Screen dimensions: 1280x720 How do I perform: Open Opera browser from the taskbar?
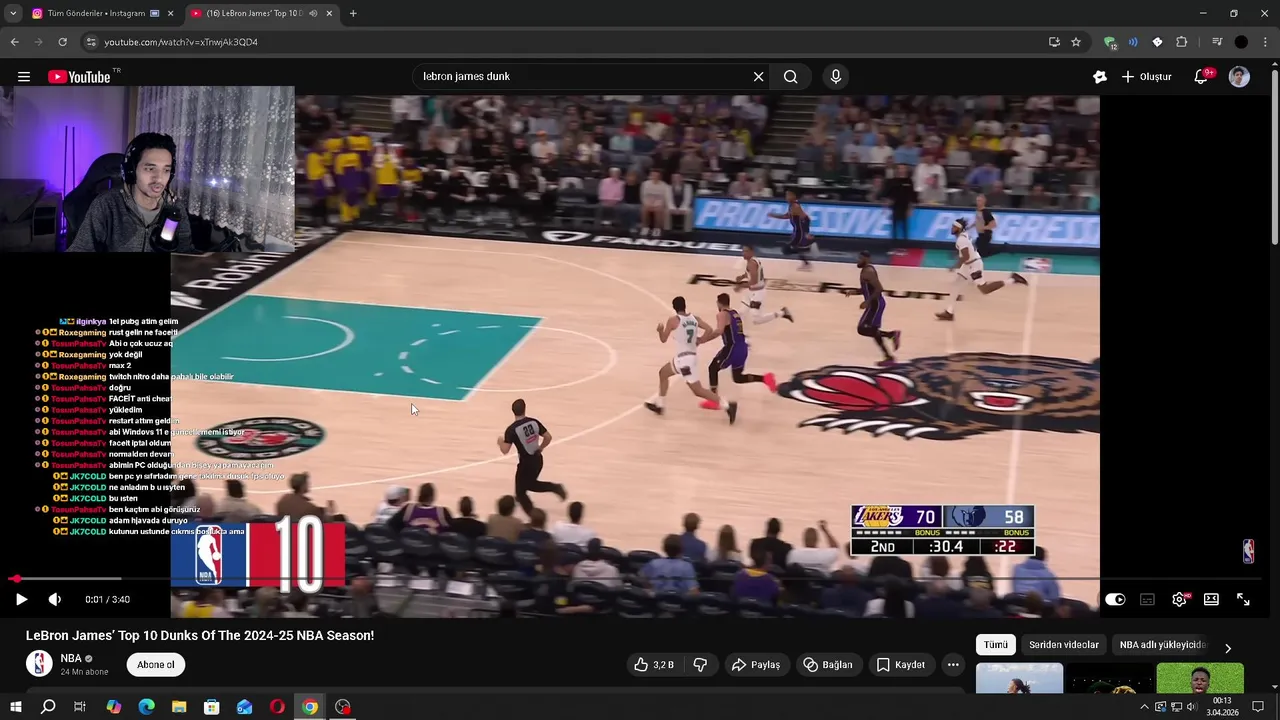point(277,707)
